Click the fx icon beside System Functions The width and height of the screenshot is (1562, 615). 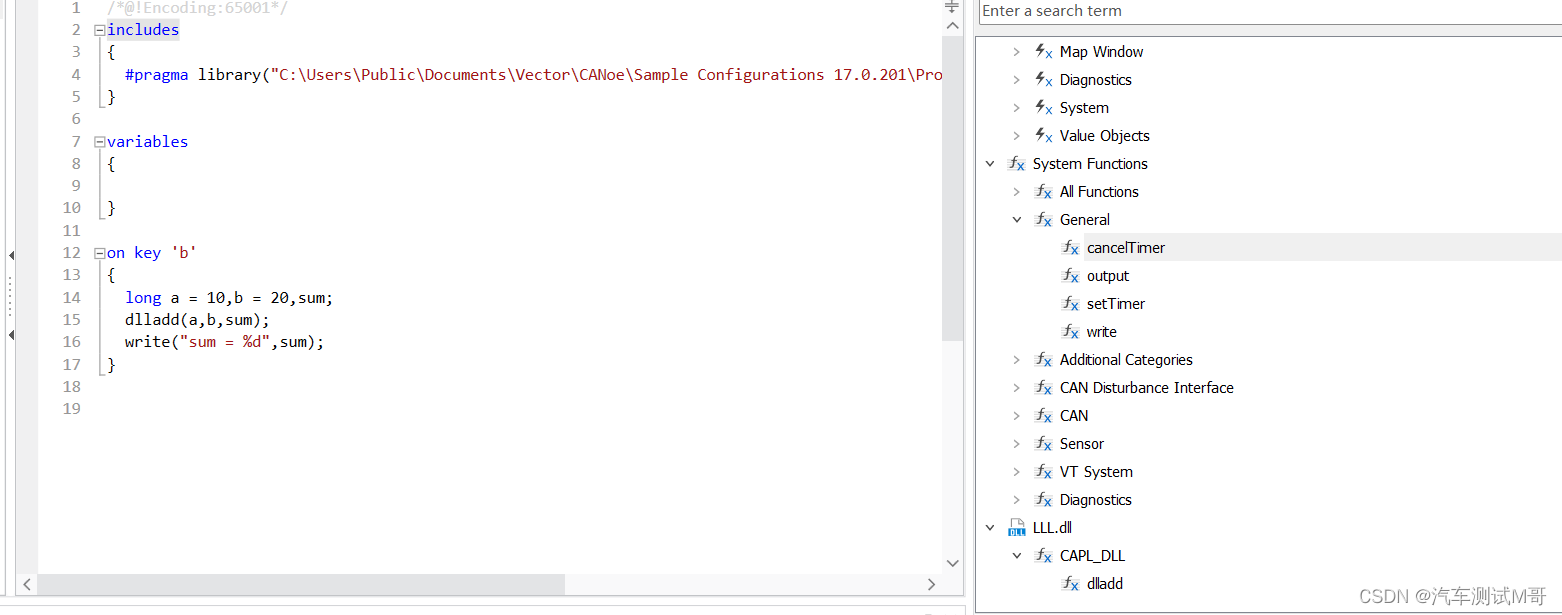click(1016, 163)
